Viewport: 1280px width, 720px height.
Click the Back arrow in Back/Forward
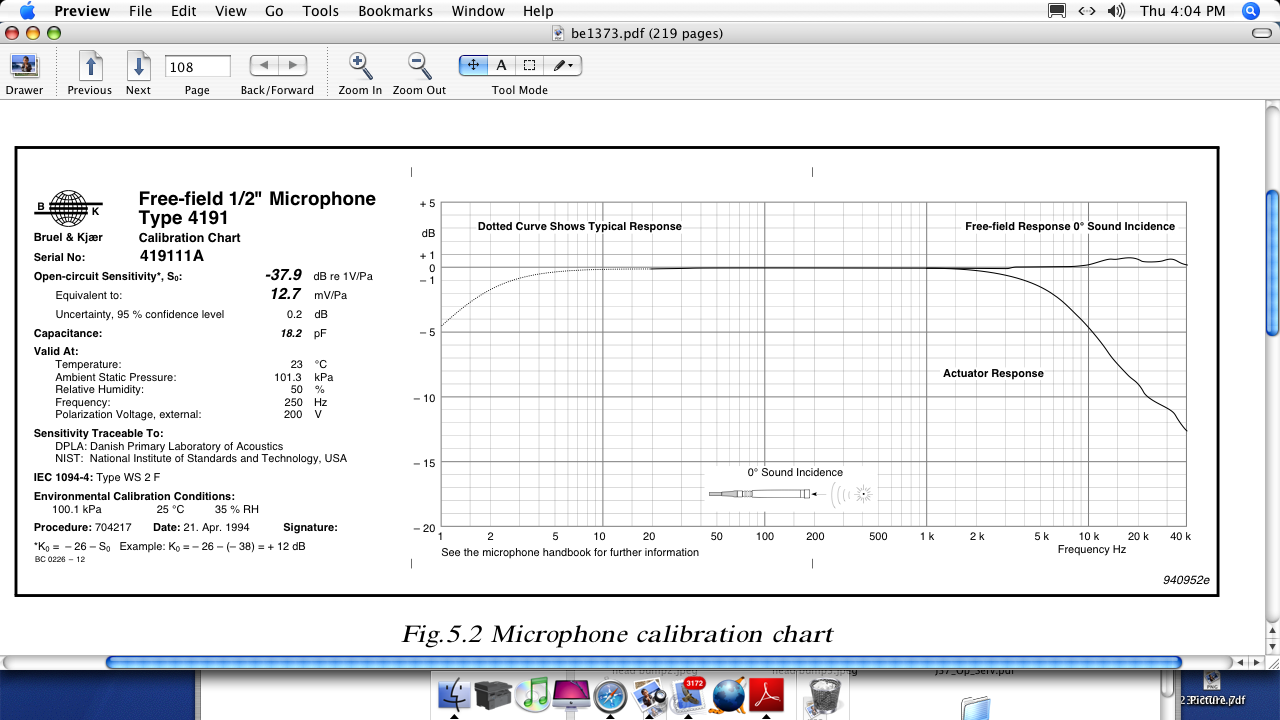(263, 66)
